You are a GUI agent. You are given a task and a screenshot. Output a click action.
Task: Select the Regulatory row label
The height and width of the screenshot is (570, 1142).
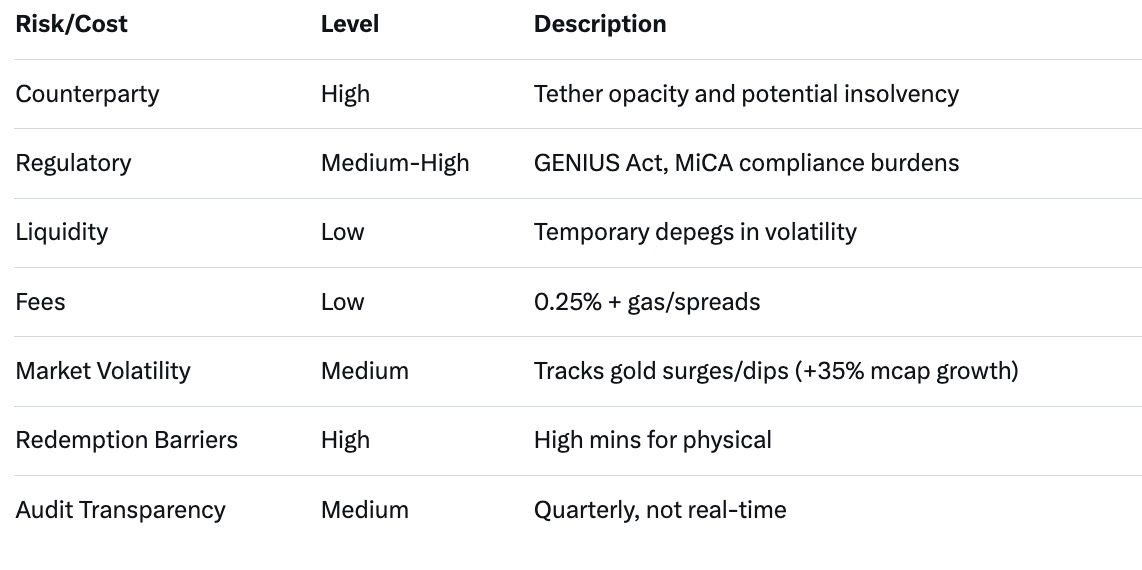73,163
